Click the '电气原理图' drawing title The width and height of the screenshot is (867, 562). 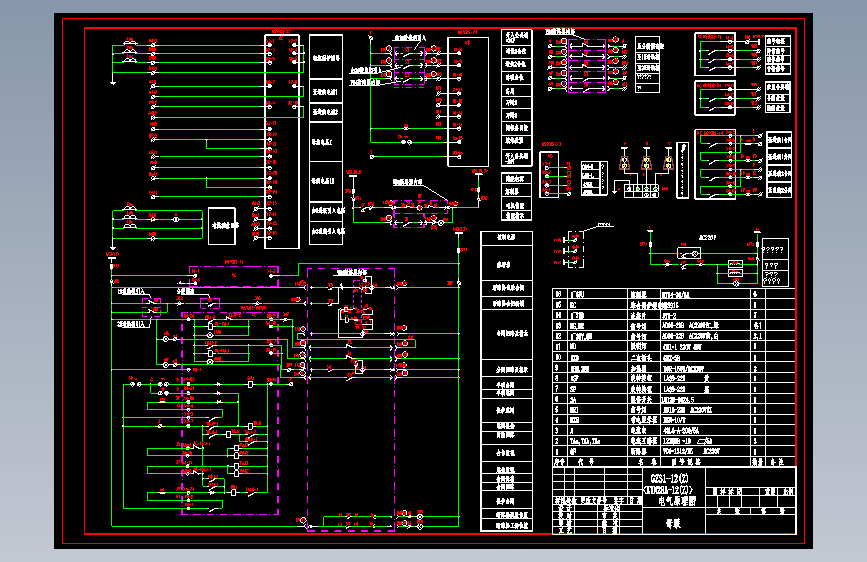coord(677,502)
